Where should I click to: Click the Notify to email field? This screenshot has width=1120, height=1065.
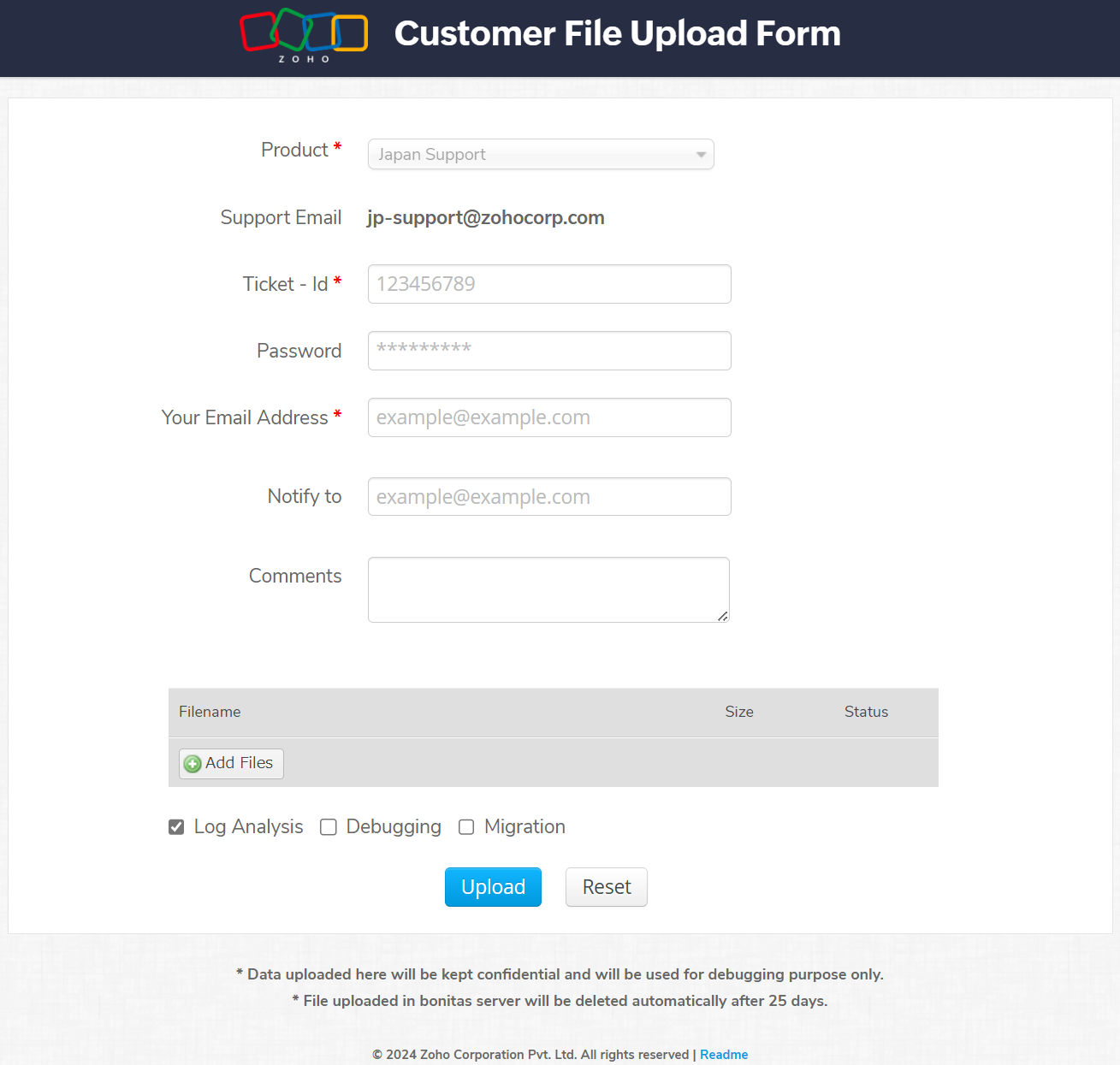pyautogui.click(x=549, y=497)
